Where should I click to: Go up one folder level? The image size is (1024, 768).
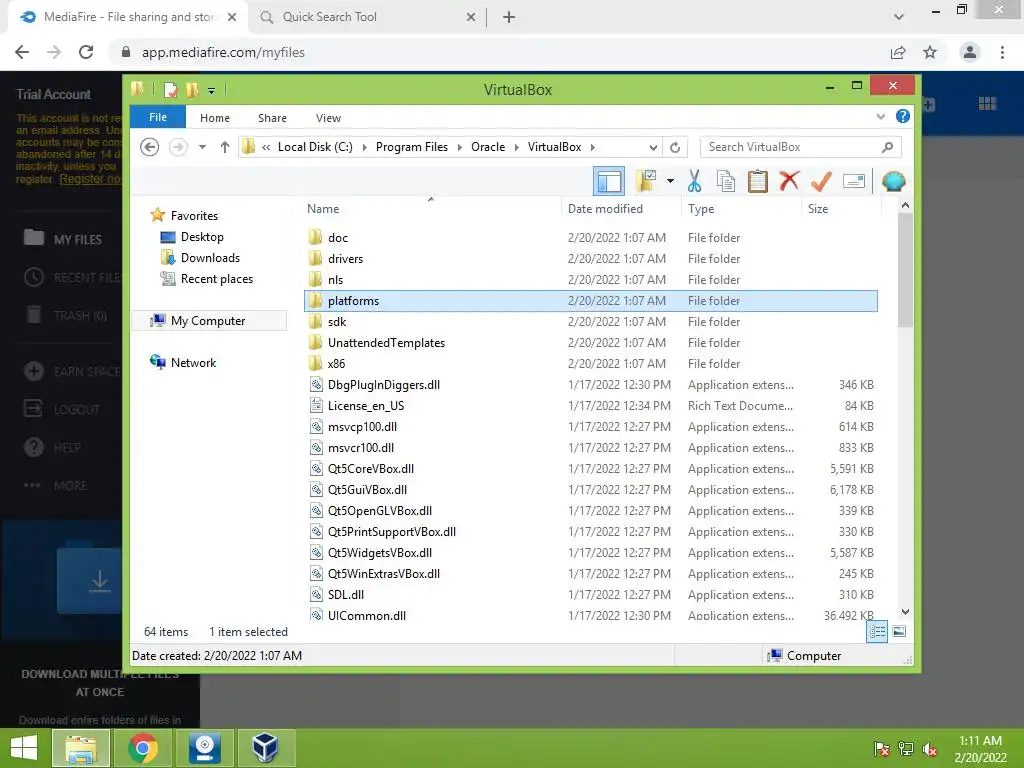coord(225,147)
